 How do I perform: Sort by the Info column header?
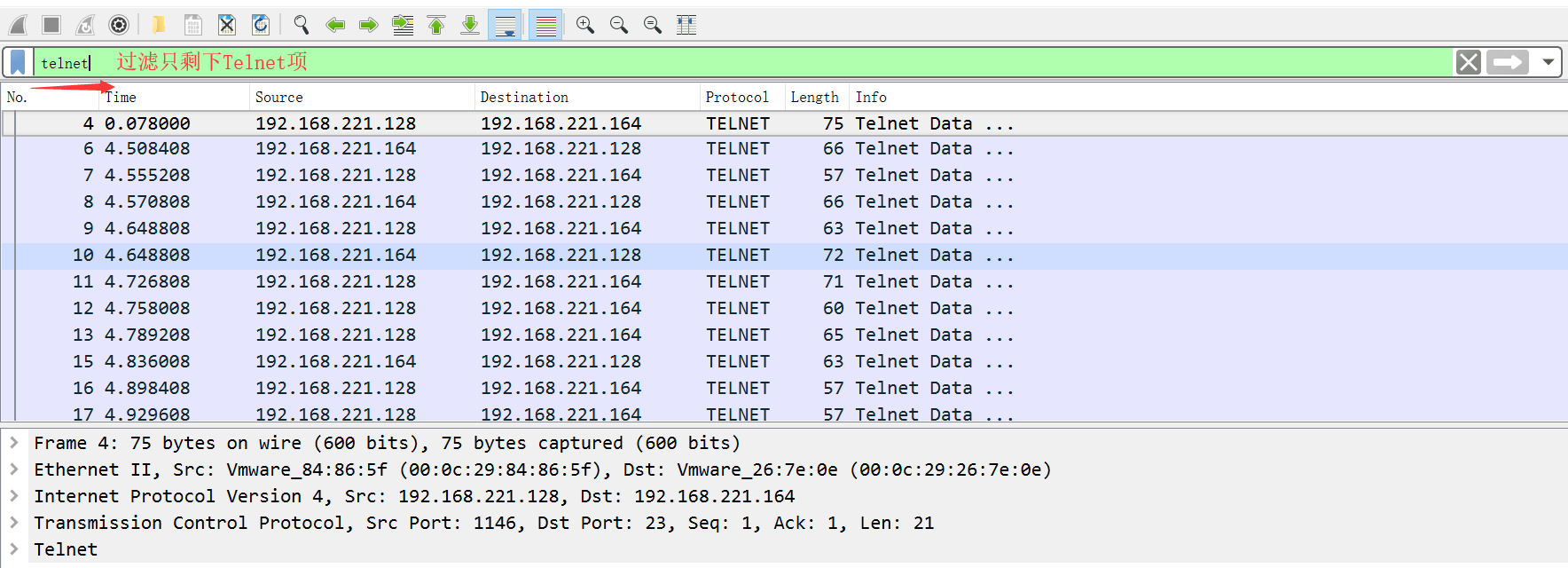[1208, 98]
